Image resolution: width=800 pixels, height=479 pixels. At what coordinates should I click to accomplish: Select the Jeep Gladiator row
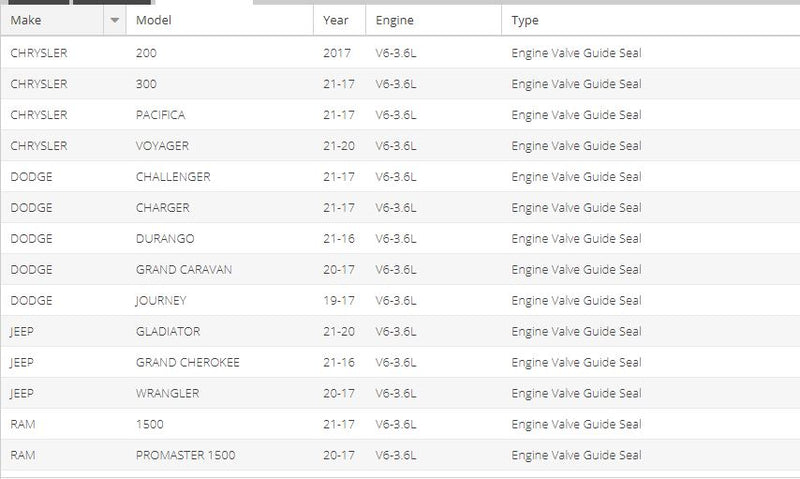coord(400,331)
